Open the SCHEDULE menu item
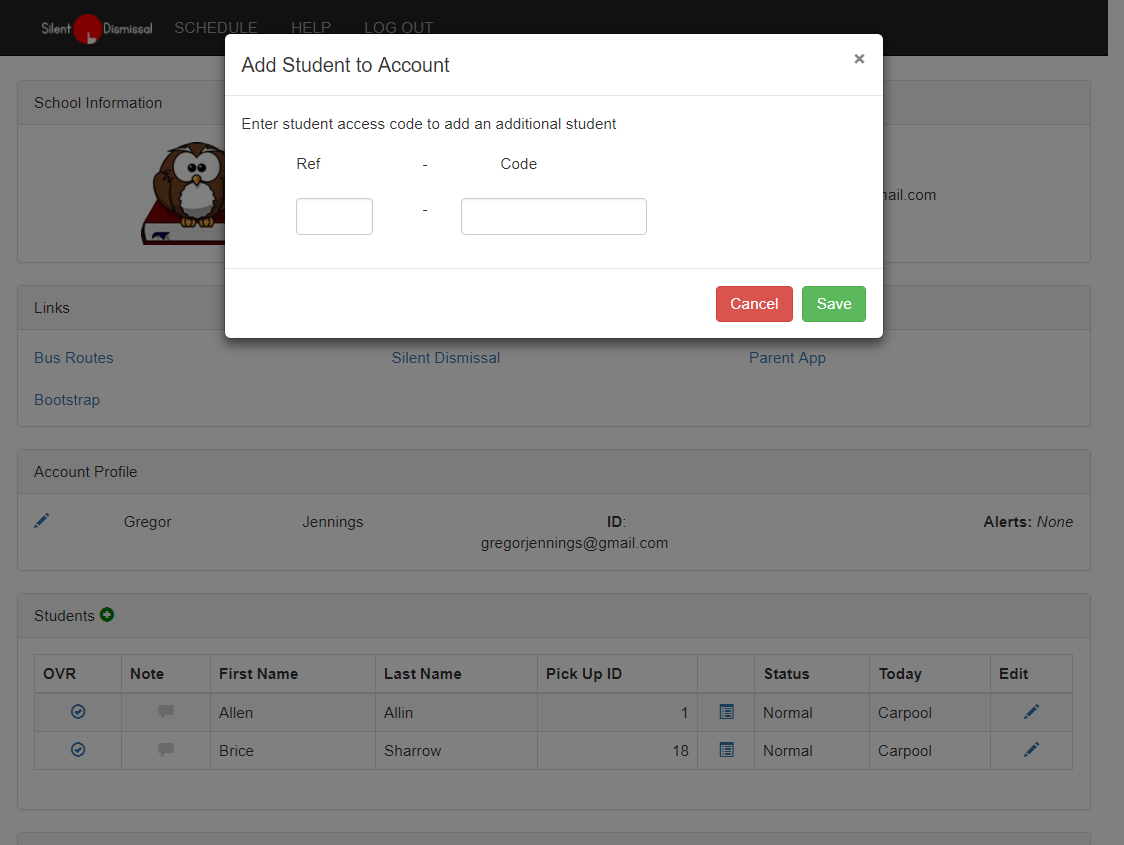Screen dimensions: 1124x845 coord(216,28)
